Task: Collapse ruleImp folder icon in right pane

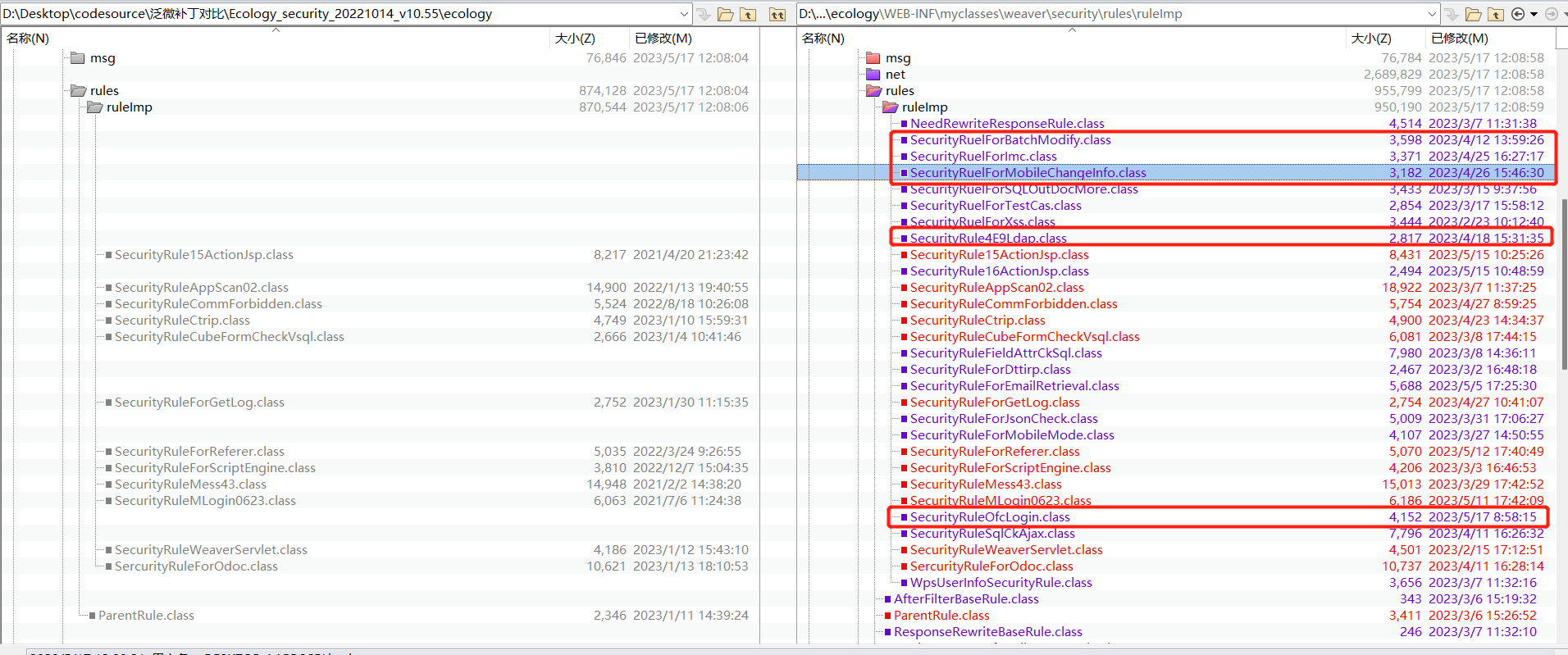Action: coord(890,107)
